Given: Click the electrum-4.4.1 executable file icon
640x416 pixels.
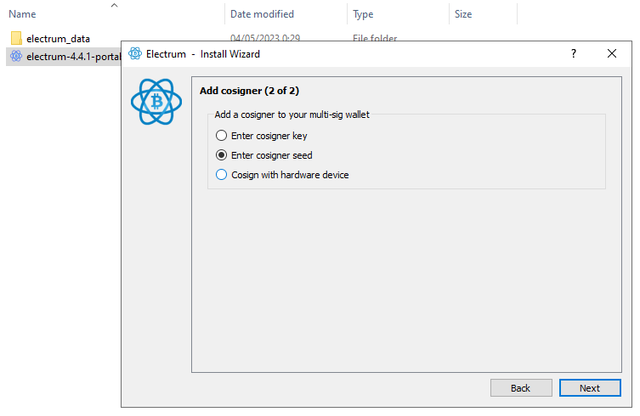Looking at the screenshot, I should [x=16, y=56].
